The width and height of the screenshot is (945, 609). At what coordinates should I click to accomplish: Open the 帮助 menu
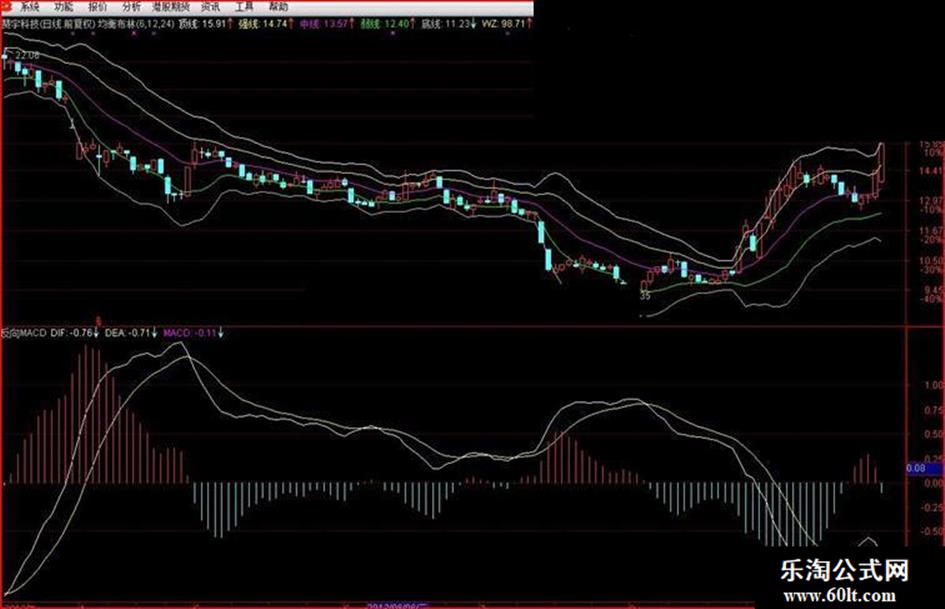[278, 7]
